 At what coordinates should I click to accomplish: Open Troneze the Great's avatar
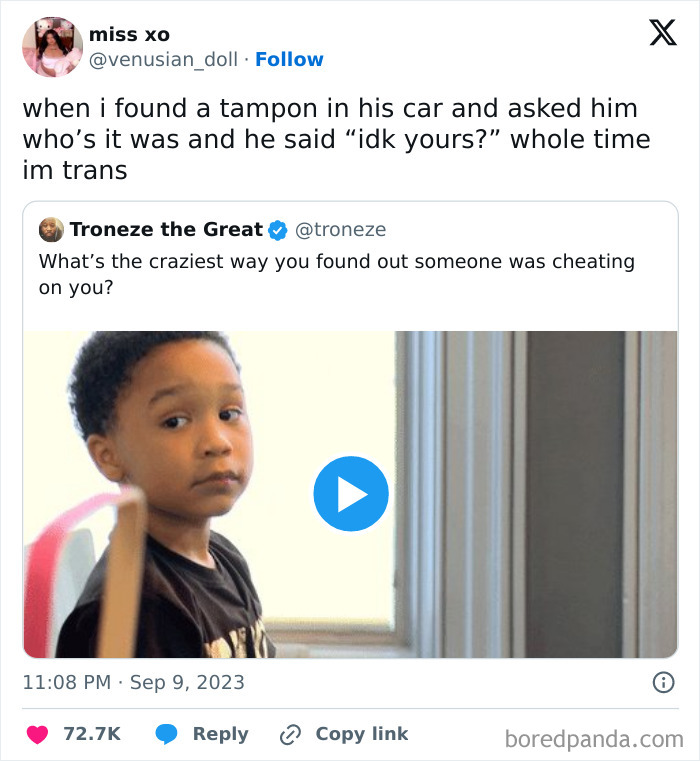51,230
